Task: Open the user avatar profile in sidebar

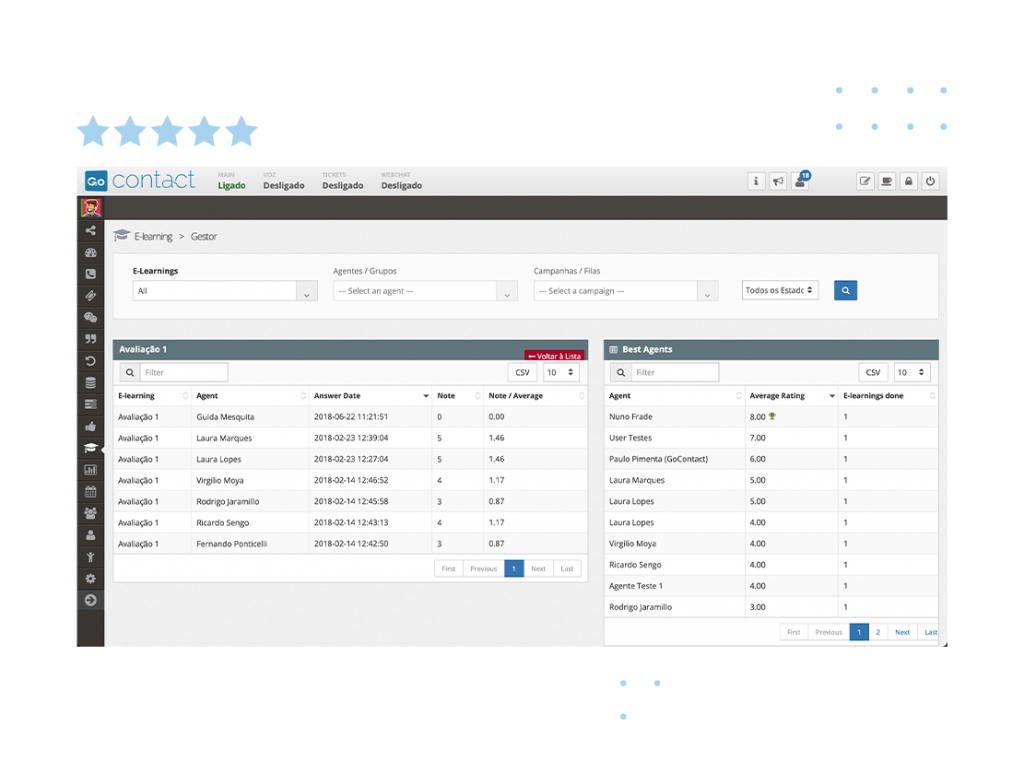Action: pyautogui.click(x=91, y=208)
